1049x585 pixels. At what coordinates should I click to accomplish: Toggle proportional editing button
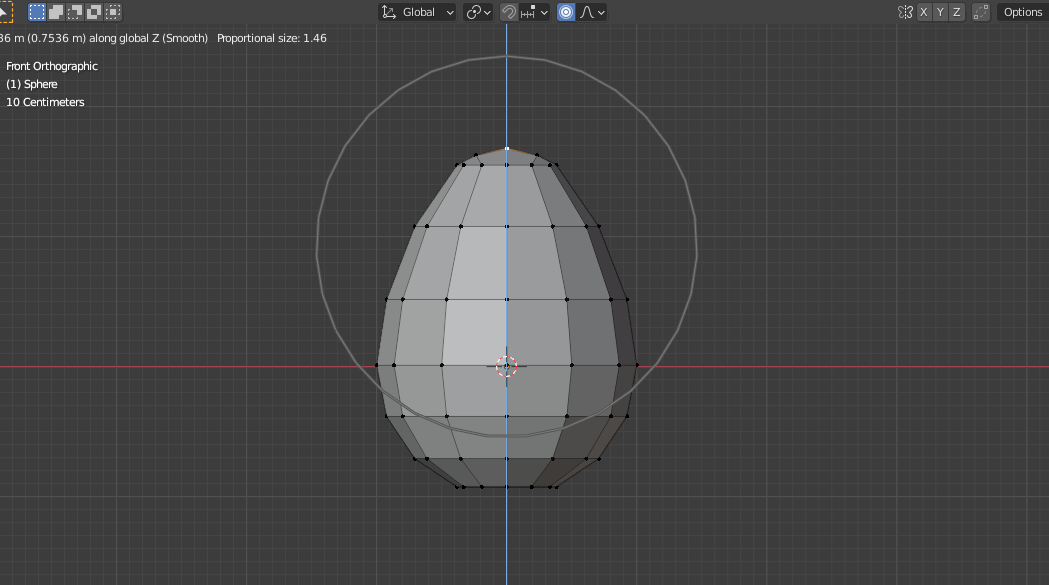tap(566, 12)
